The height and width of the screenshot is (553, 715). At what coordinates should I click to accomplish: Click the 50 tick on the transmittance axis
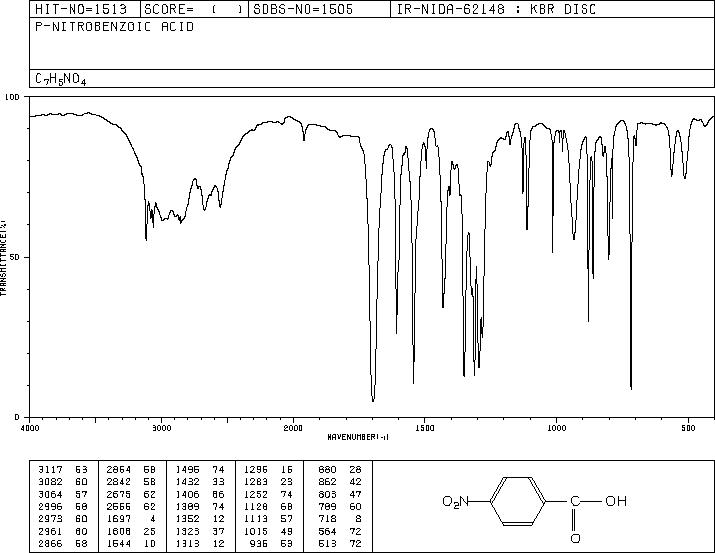point(14,257)
